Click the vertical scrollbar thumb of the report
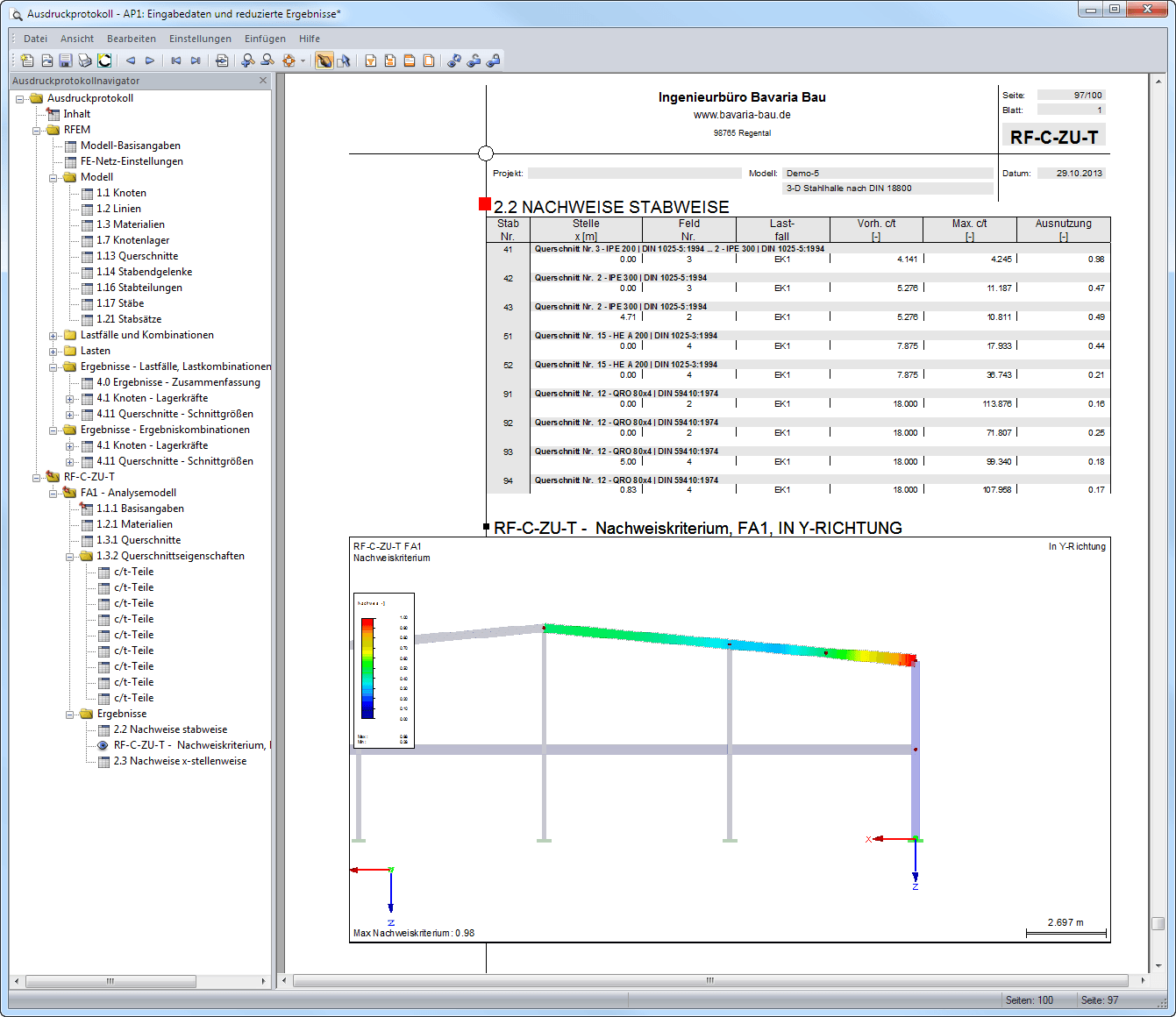Screen dimensions: 1176x1017 (1158, 924)
